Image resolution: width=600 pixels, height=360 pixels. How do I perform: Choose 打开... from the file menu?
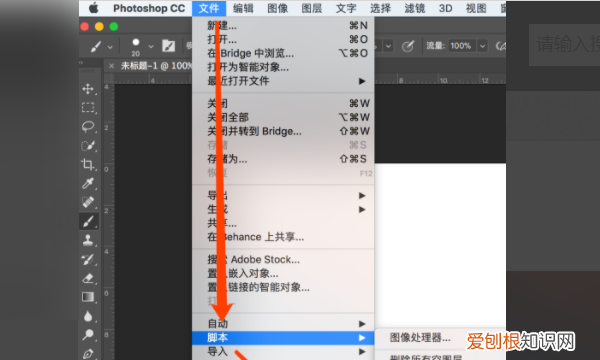[x=283, y=39]
